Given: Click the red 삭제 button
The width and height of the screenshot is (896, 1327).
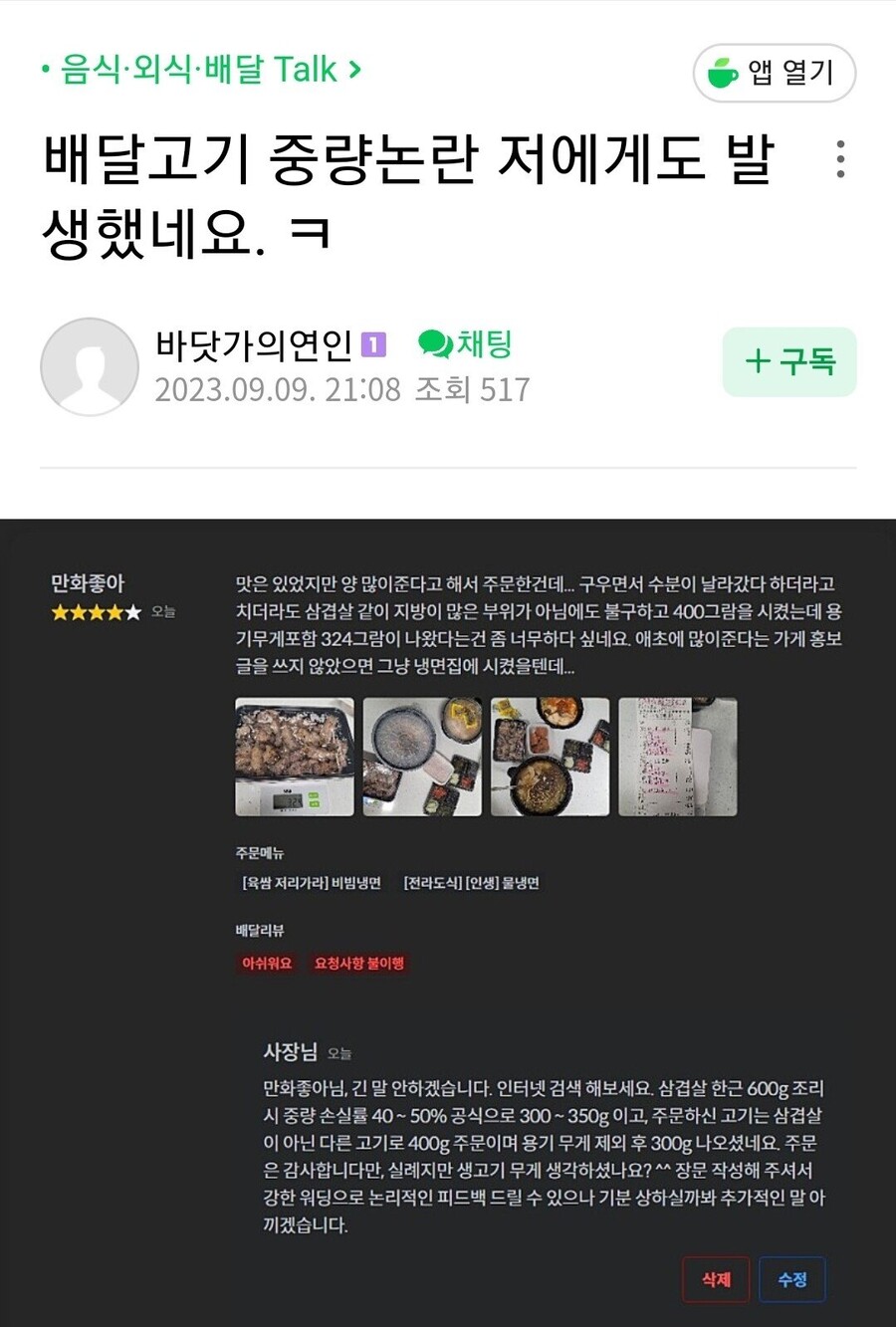Looking at the screenshot, I should tap(716, 1279).
